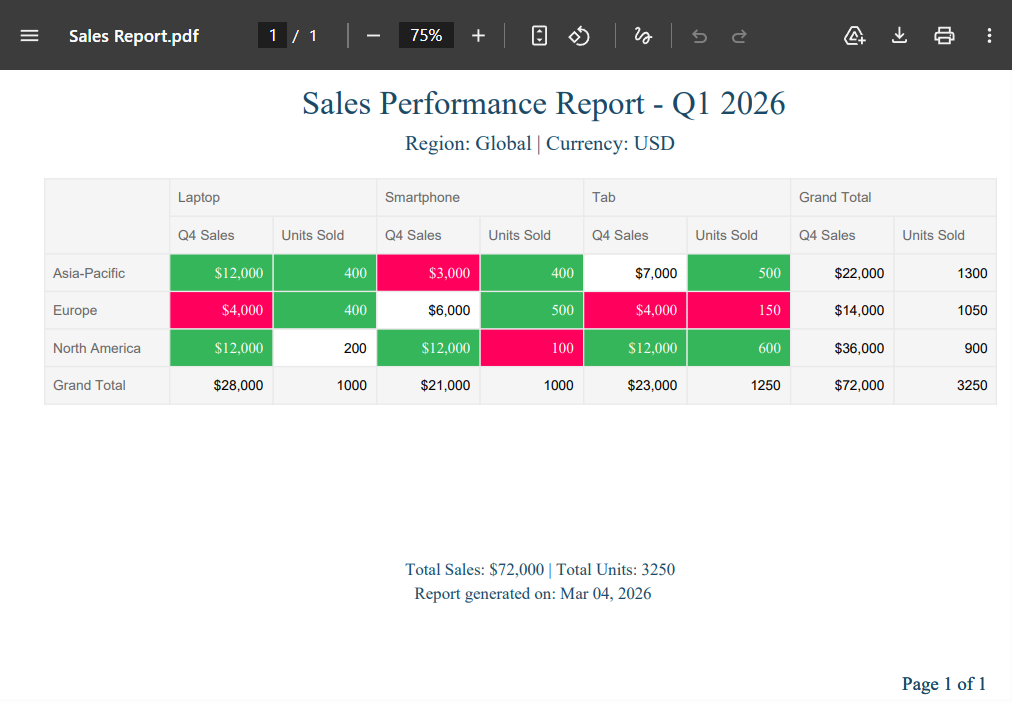Download the Sales Report PDF
This screenshot has height=702, width=1012.
pos(899,35)
